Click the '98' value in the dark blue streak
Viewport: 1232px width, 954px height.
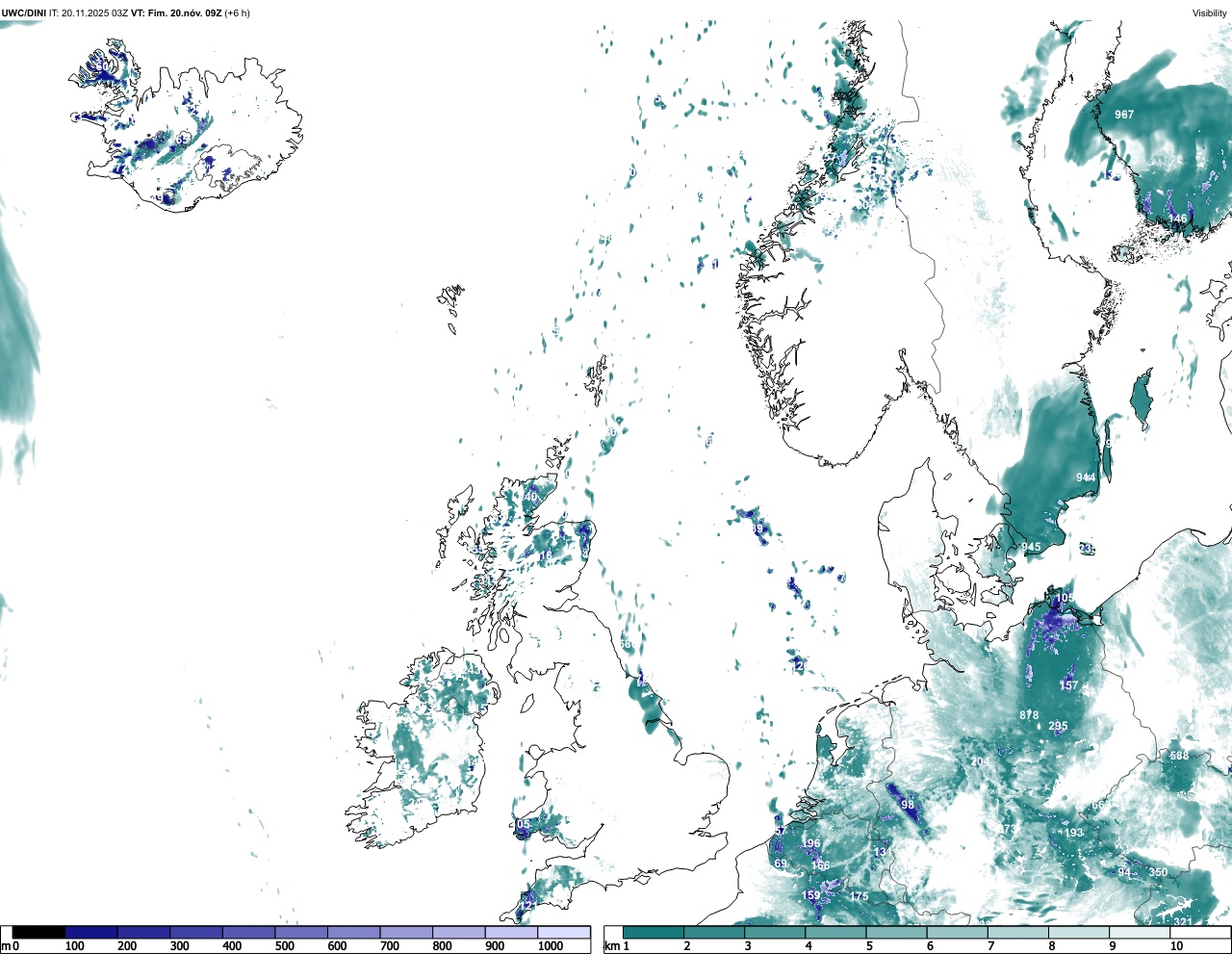tap(908, 805)
